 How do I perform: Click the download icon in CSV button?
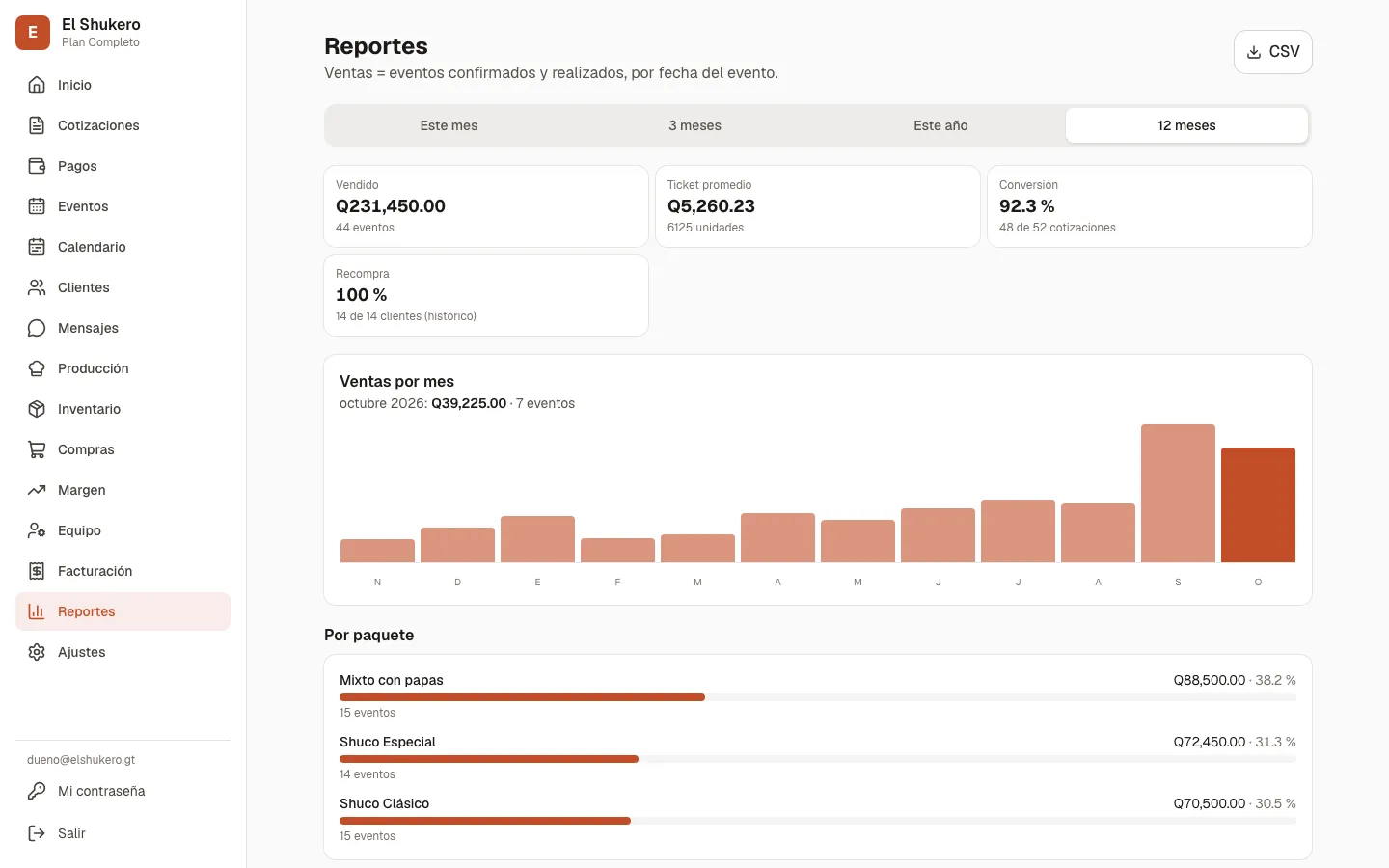click(1254, 52)
